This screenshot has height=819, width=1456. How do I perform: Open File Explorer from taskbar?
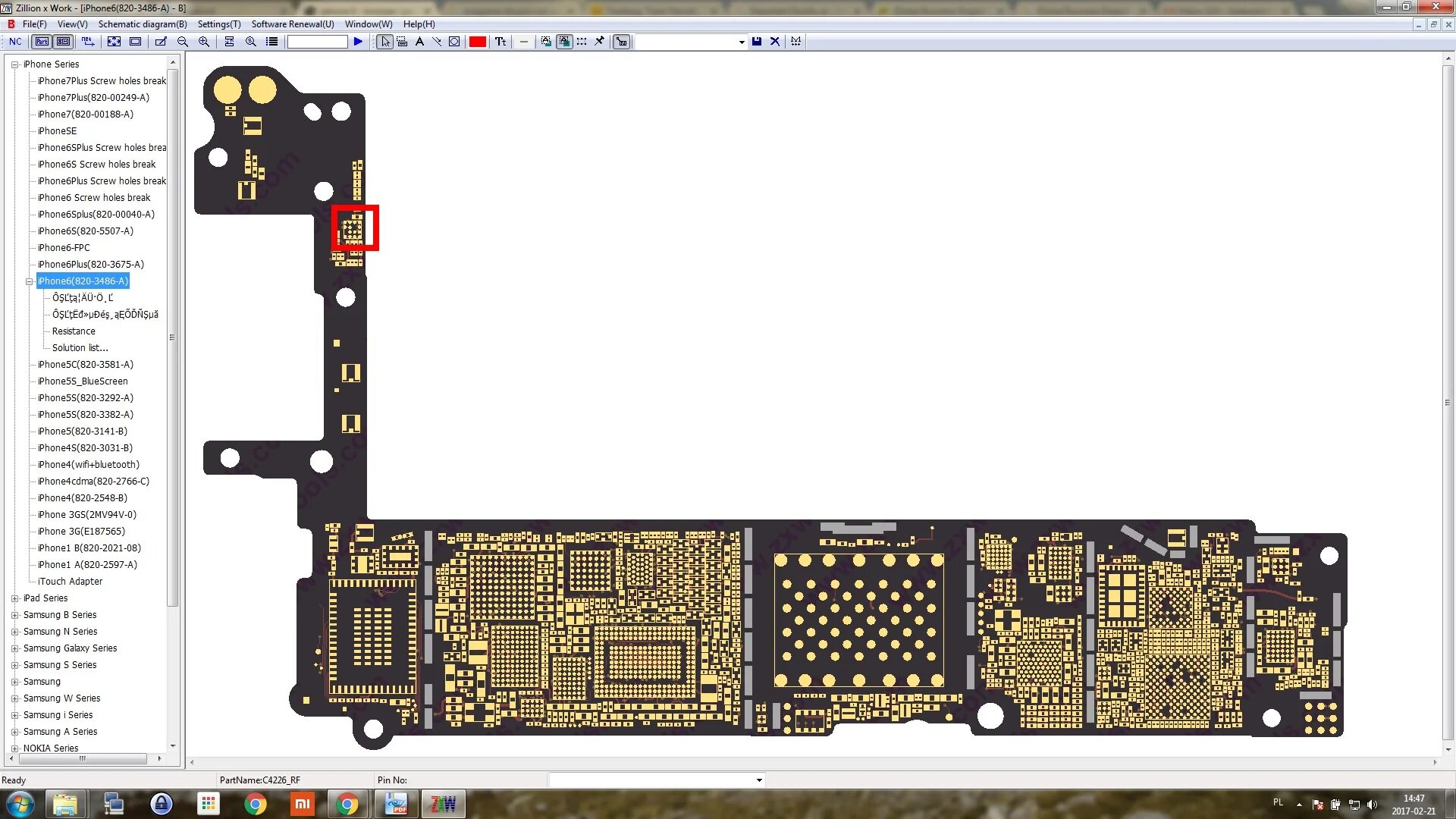click(65, 804)
